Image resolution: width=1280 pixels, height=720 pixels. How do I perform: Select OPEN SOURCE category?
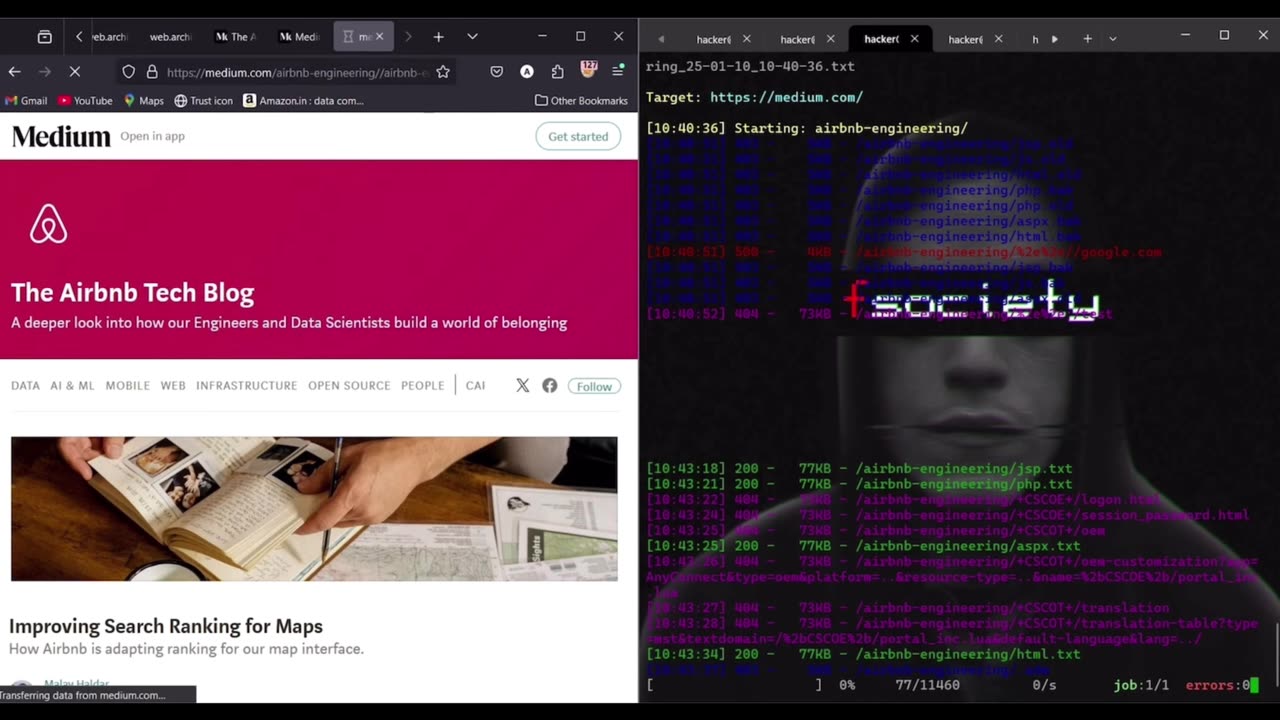coord(349,386)
